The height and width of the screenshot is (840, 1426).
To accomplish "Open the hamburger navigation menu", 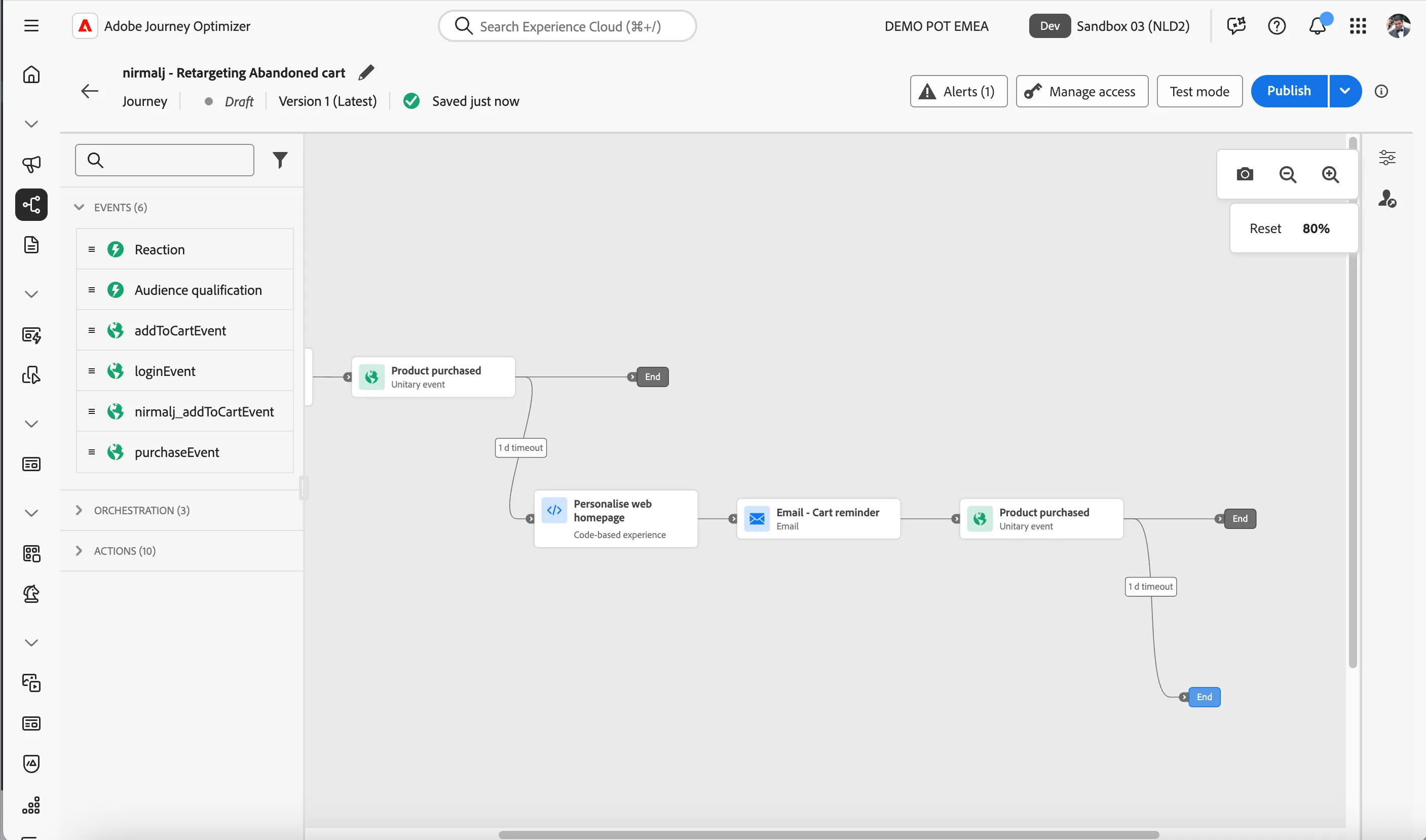I will pos(31,26).
